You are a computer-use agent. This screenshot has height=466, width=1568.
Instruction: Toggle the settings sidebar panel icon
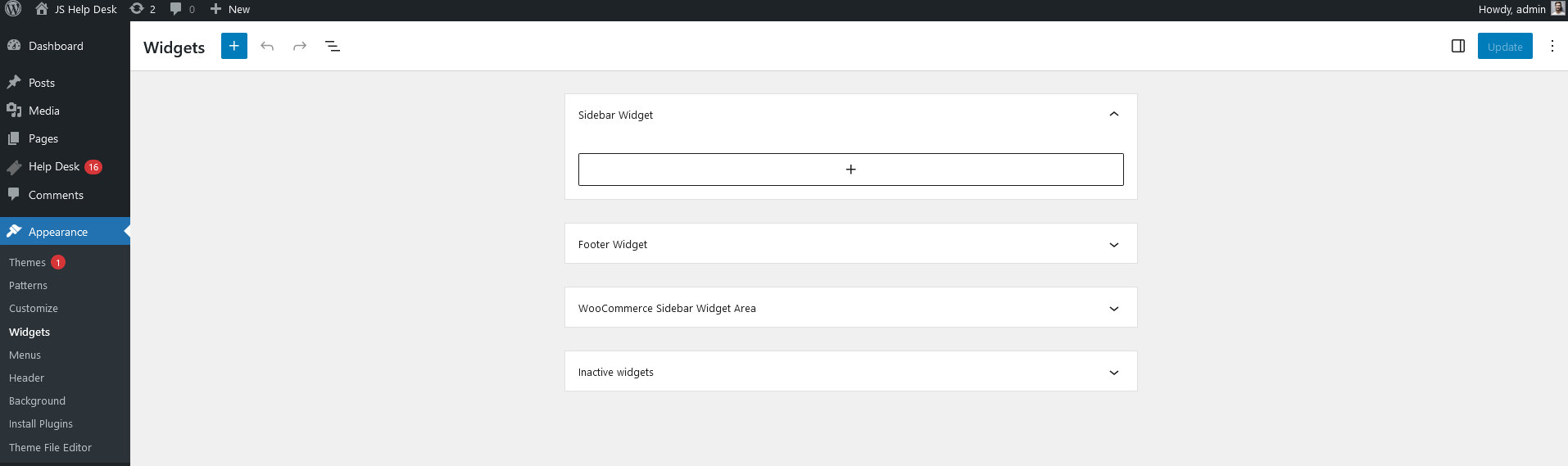pyautogui.click(x=1457, y=46)
